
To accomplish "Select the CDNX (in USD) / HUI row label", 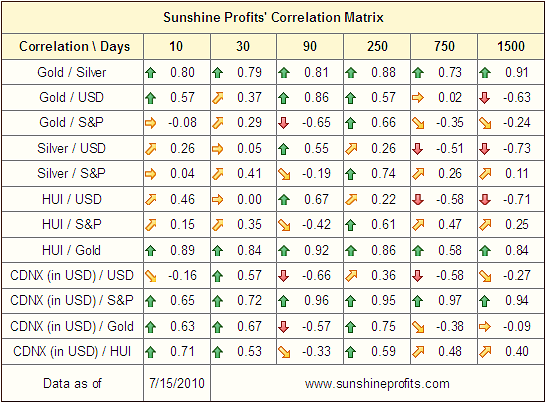I will [72, 351].
